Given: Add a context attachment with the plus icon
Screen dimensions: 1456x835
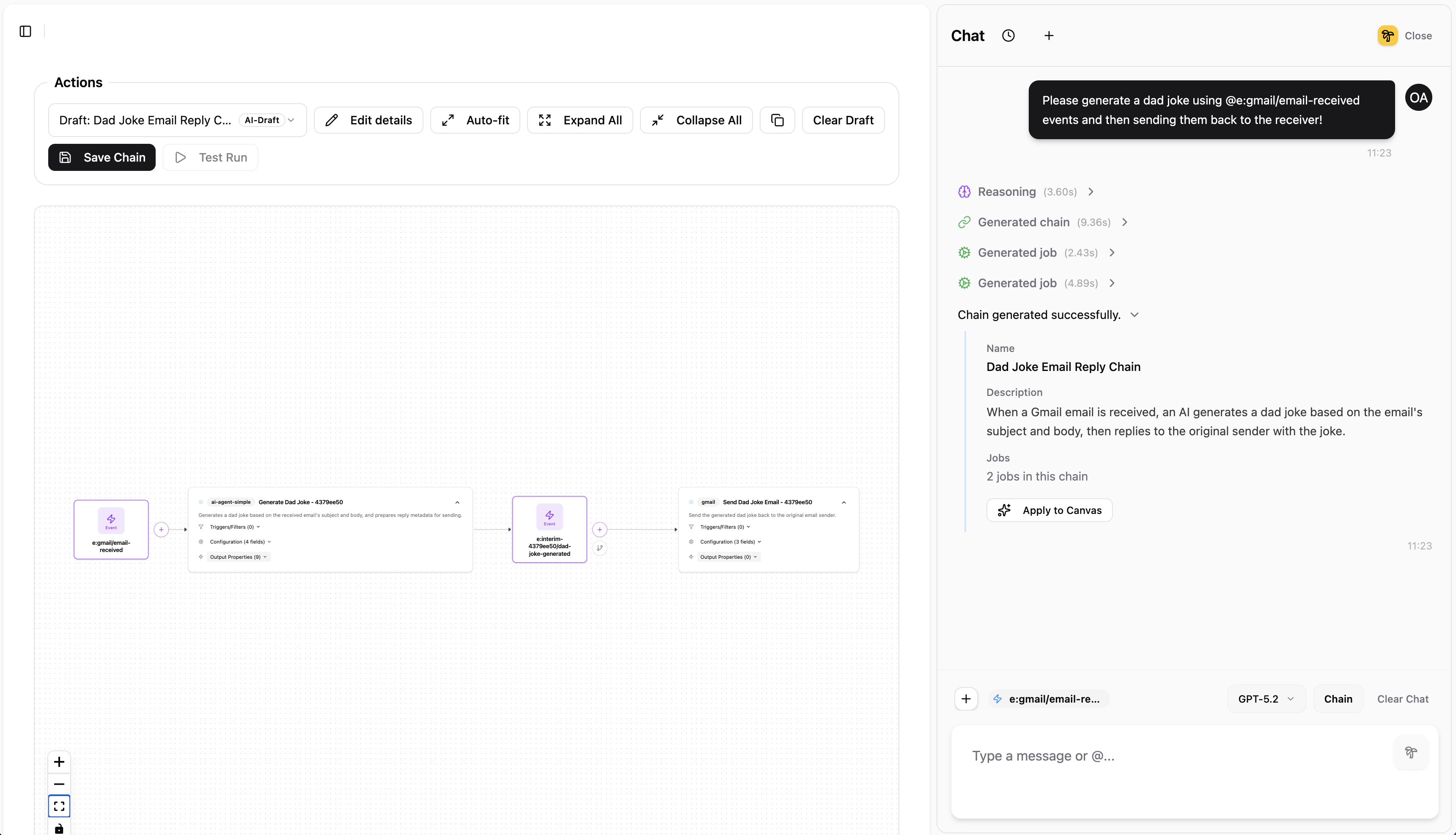Looking at the screenshot, I should pos(966,698).
